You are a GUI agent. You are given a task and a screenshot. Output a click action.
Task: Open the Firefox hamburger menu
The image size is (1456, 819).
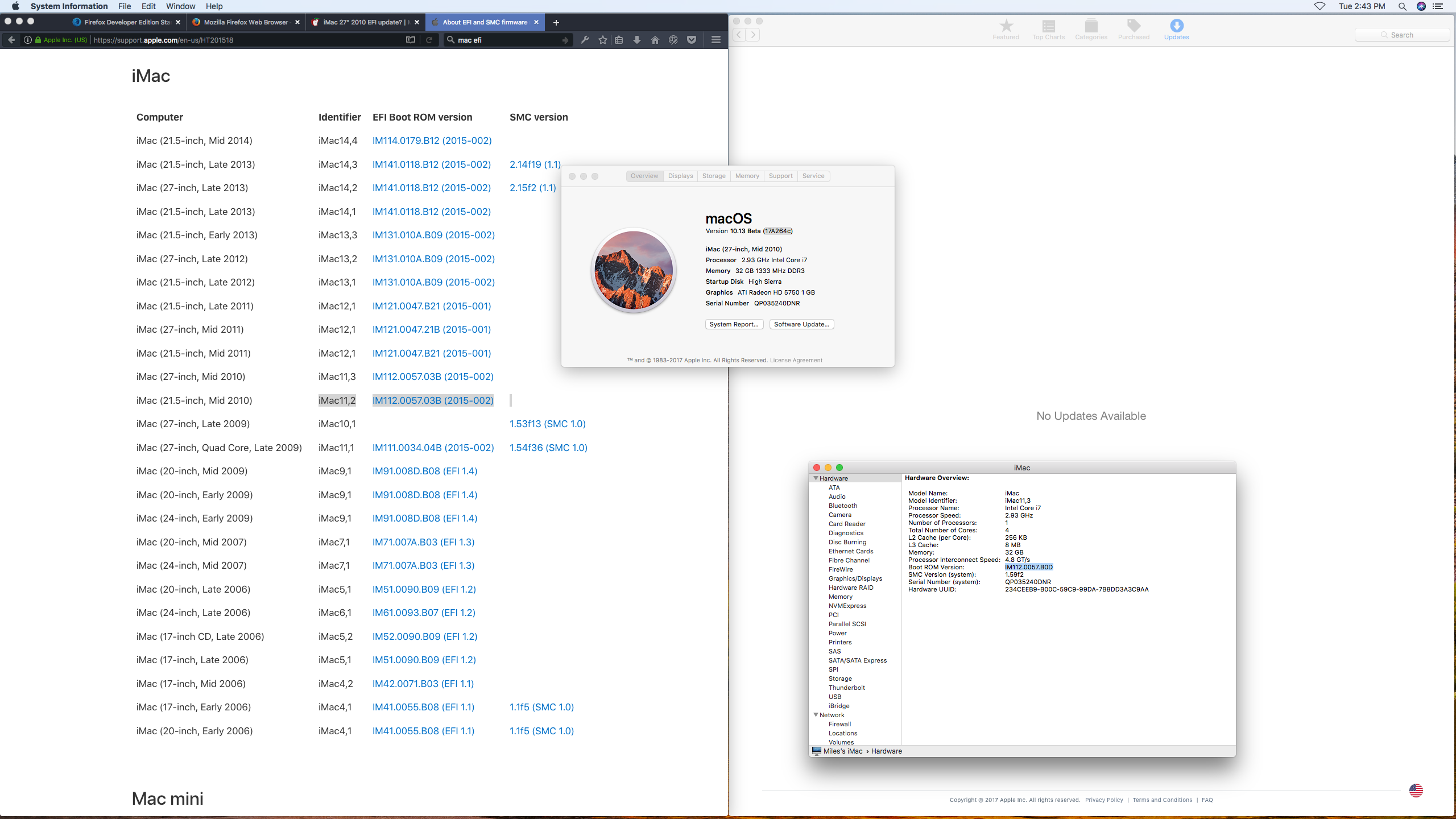(x=716, y=40)
